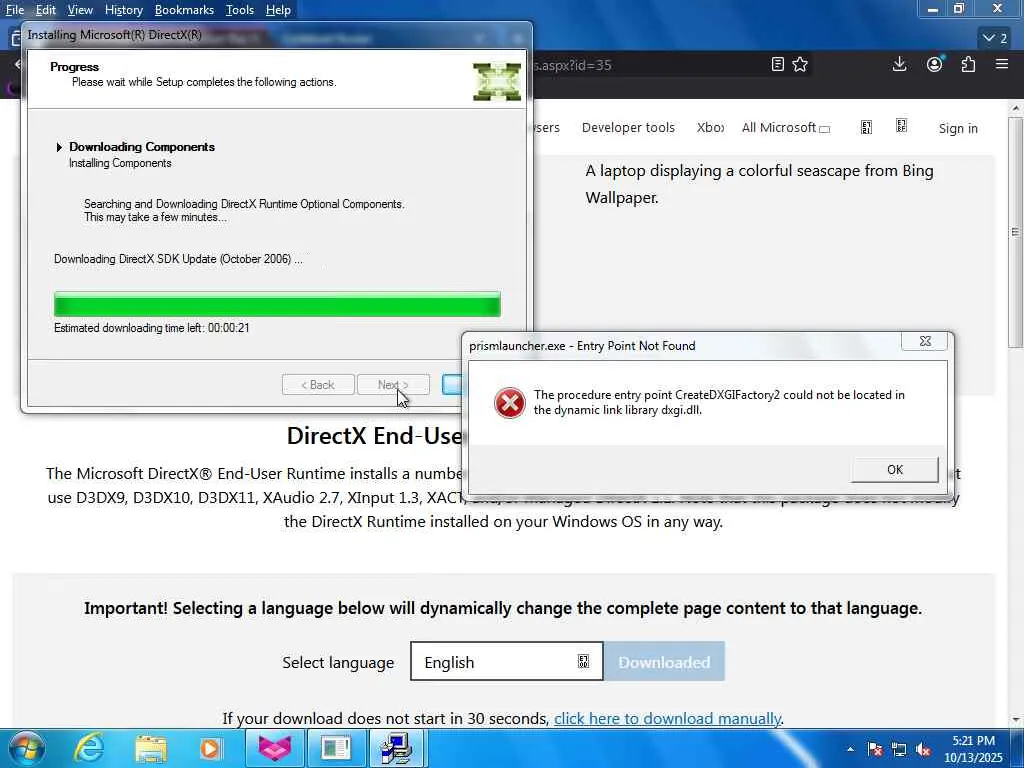The width and height of the screenshot is (1024, 768).
Task: Open the Tools menu
Action: [240, 10]
